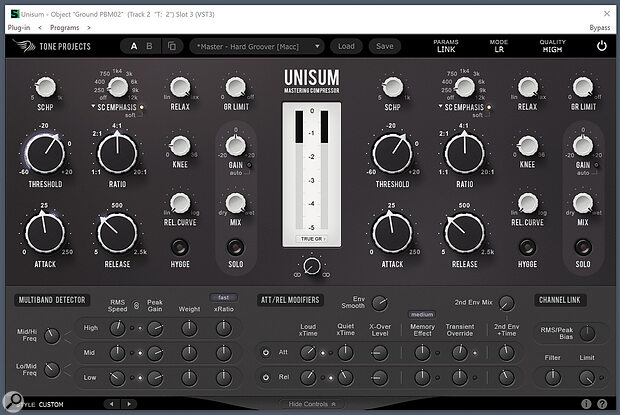This screenshot has height=415, width=620.
Task: Expand the right SC EMPHASIS triangle
Action: (x=440, y=106)
